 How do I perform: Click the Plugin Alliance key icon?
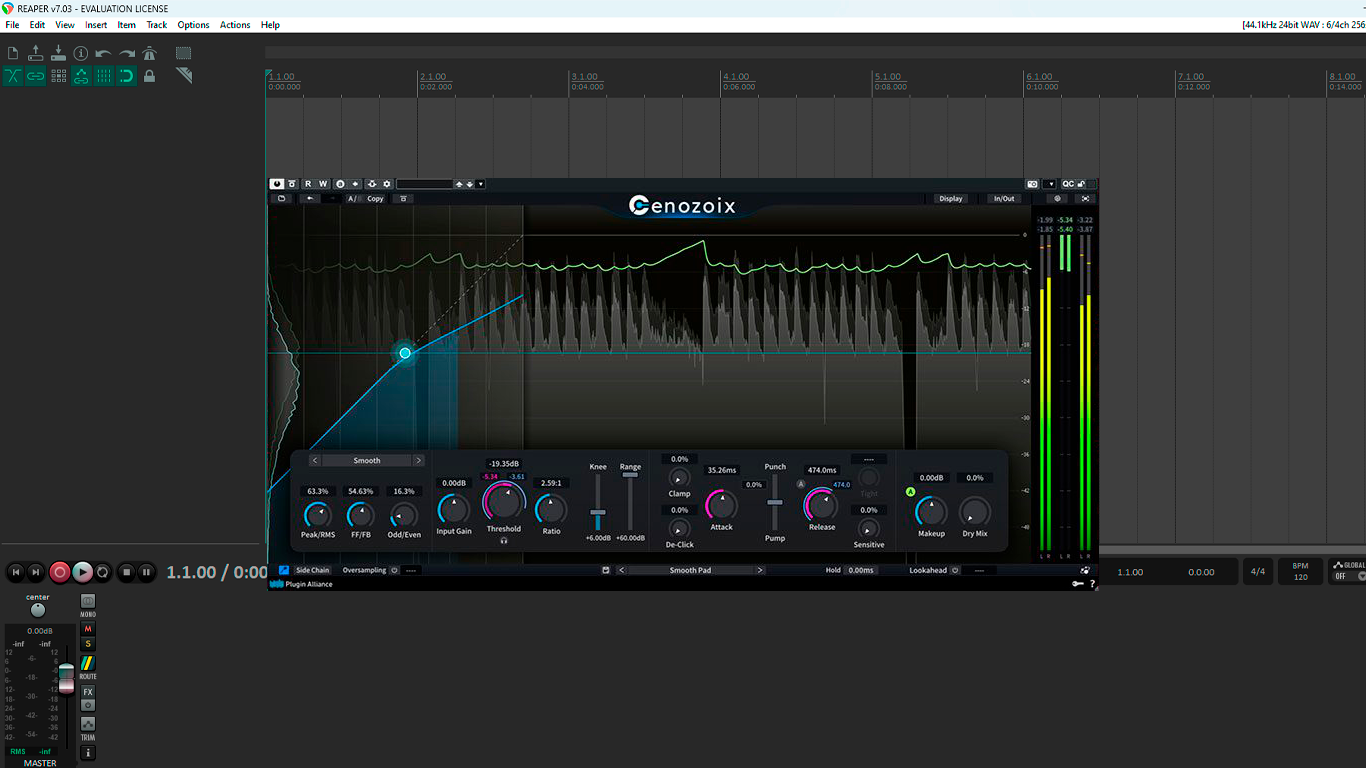click(1078, 584)
